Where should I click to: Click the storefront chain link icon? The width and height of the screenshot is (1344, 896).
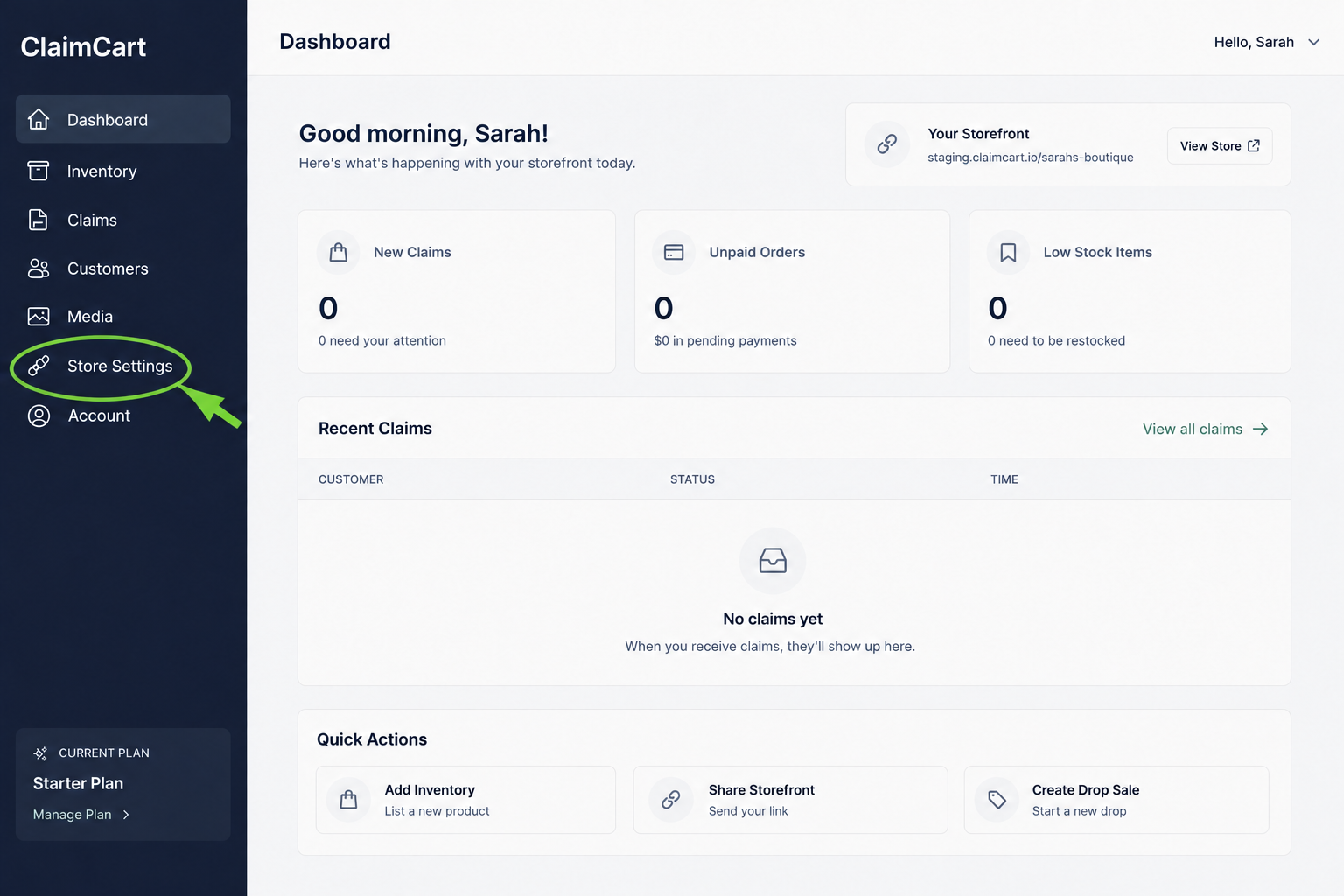pyautogui.click(x=887, y=143)
